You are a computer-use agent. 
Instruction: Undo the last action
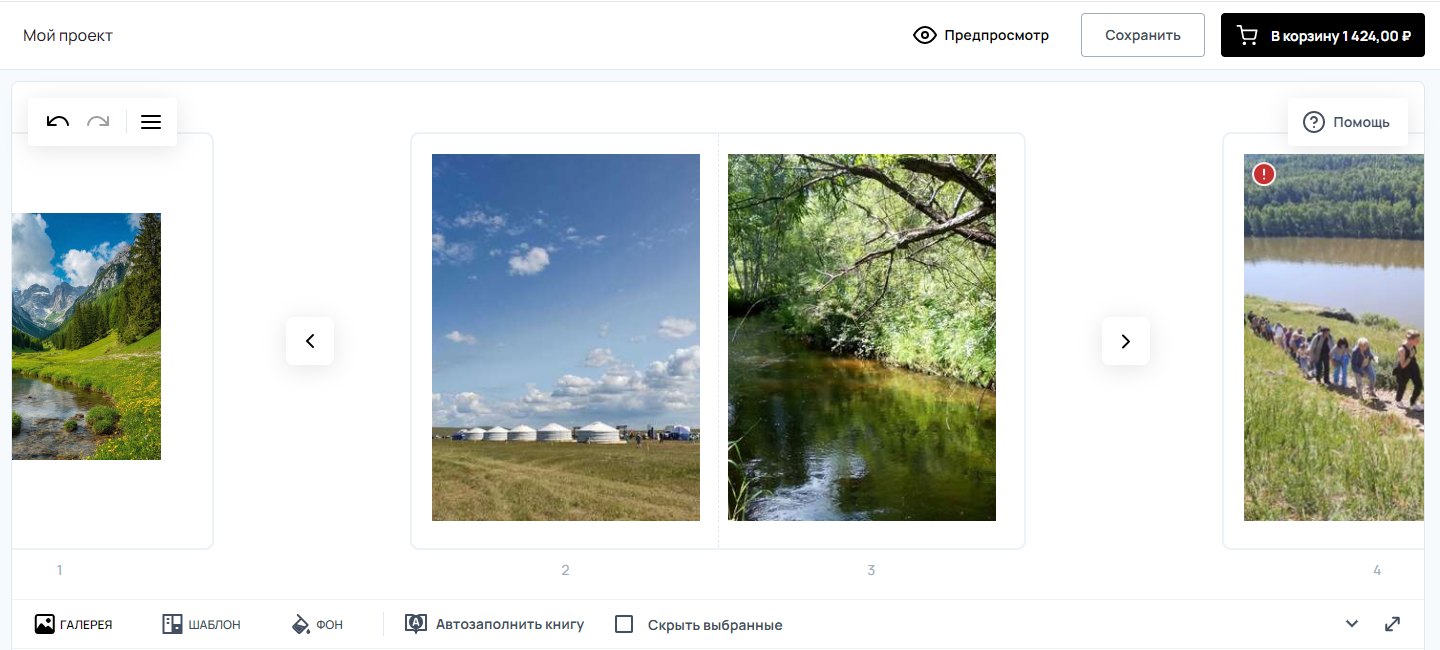(x=58, y=122)
